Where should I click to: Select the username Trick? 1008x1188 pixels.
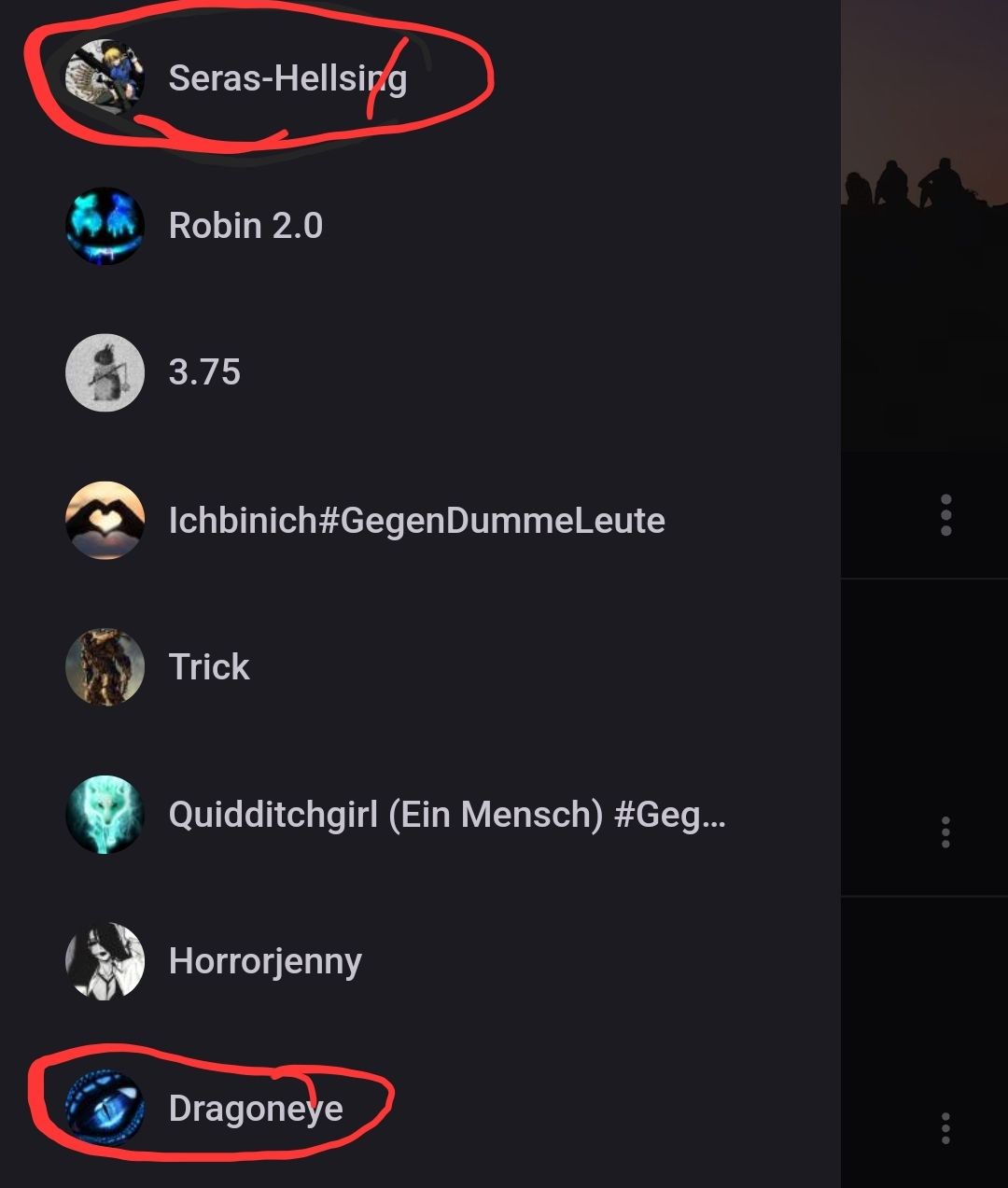209,667
